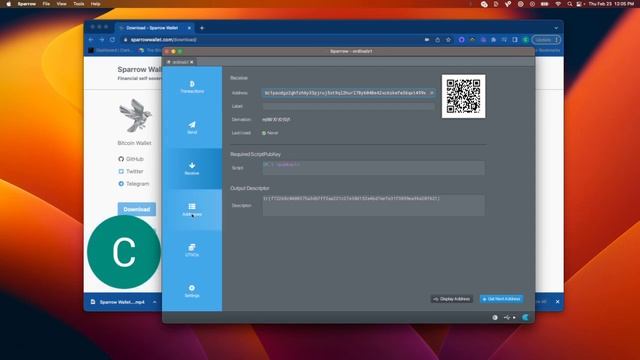The width and height of the screenshot is (640, 360).
Task: Click the icon at the end of the address field
Action: (x=431, y=93)
